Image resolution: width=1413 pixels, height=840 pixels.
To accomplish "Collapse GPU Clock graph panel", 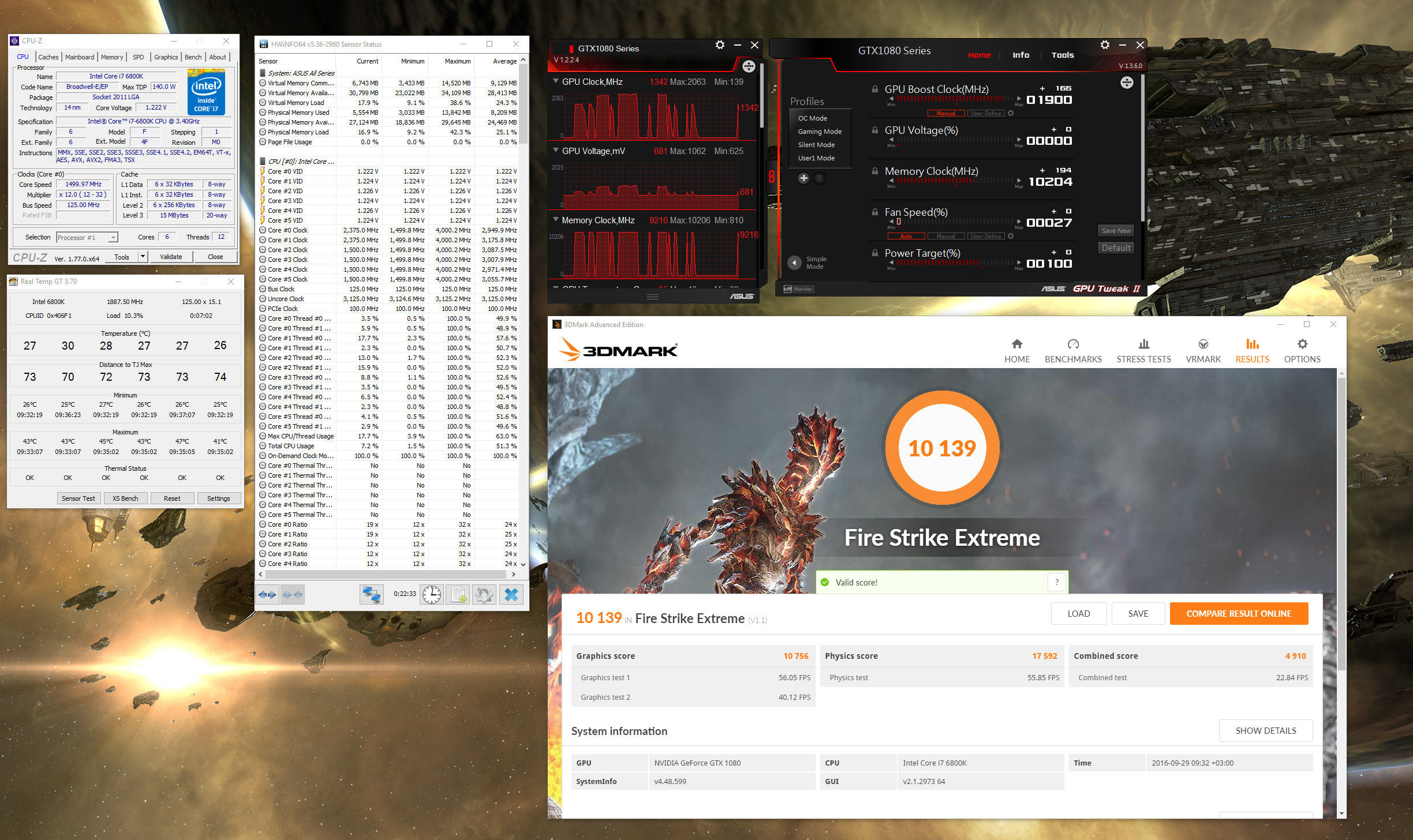I will [556, 81].
